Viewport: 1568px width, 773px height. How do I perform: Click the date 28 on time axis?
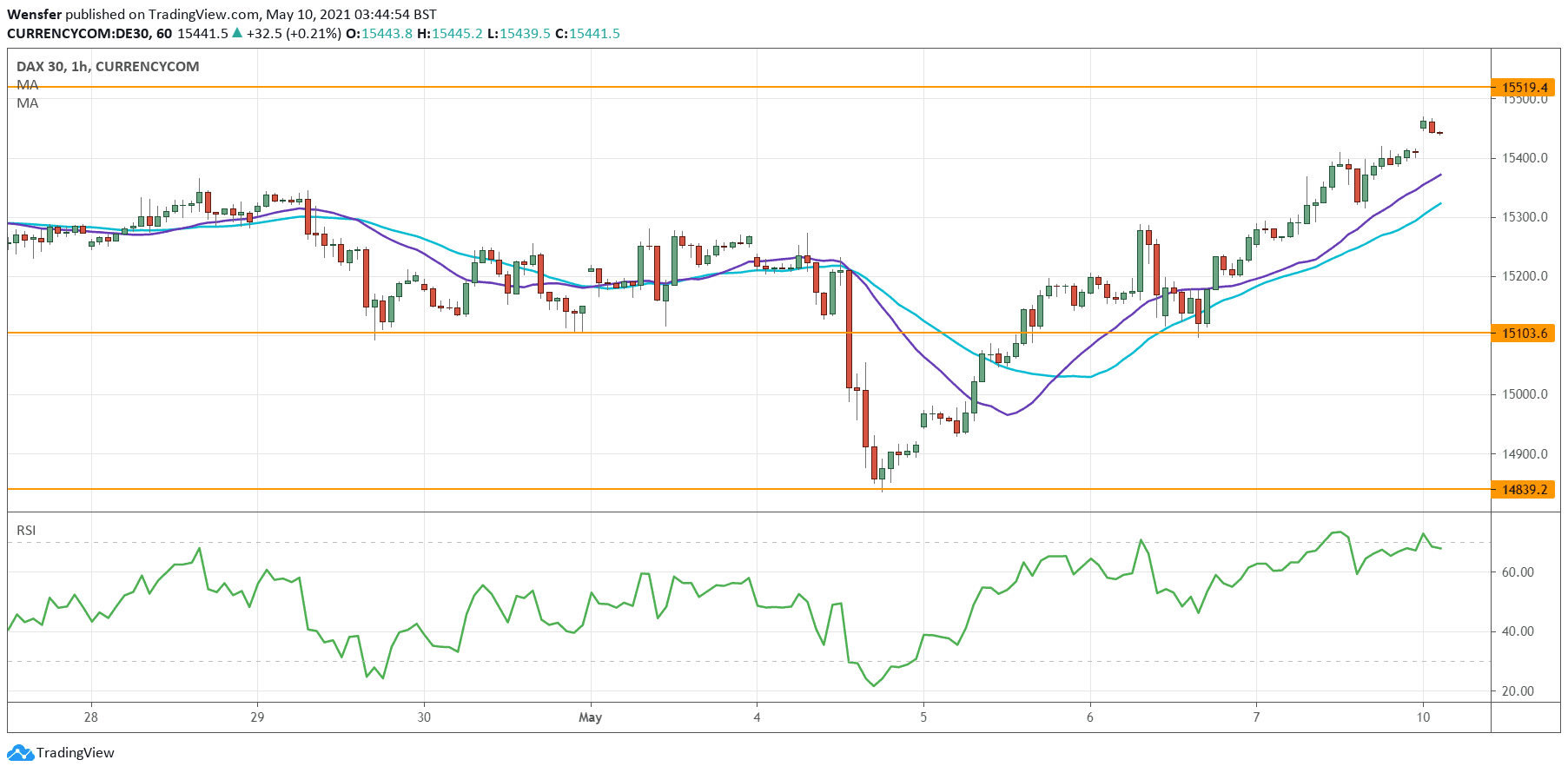(90, 717)
